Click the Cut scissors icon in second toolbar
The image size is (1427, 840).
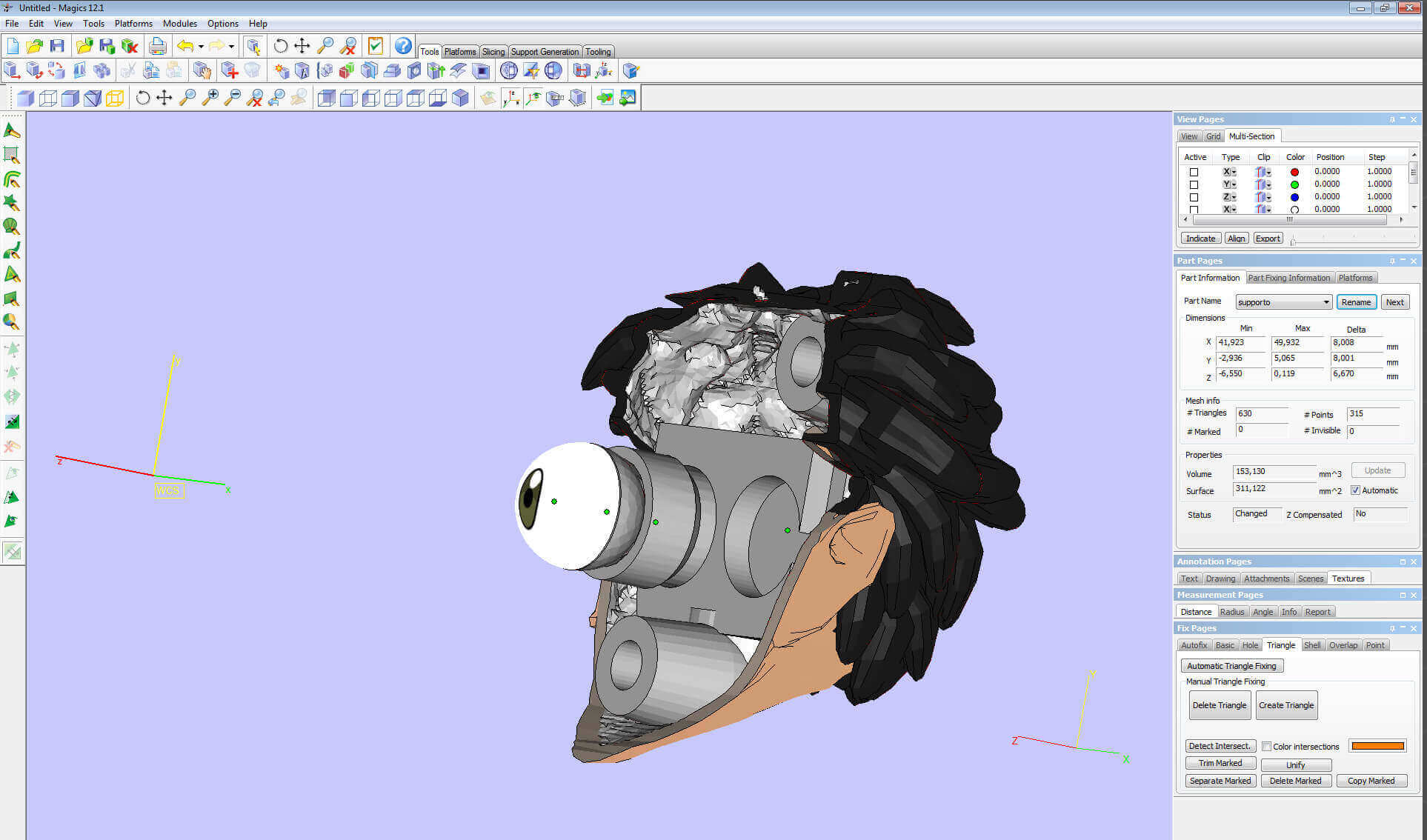point(127,70)
